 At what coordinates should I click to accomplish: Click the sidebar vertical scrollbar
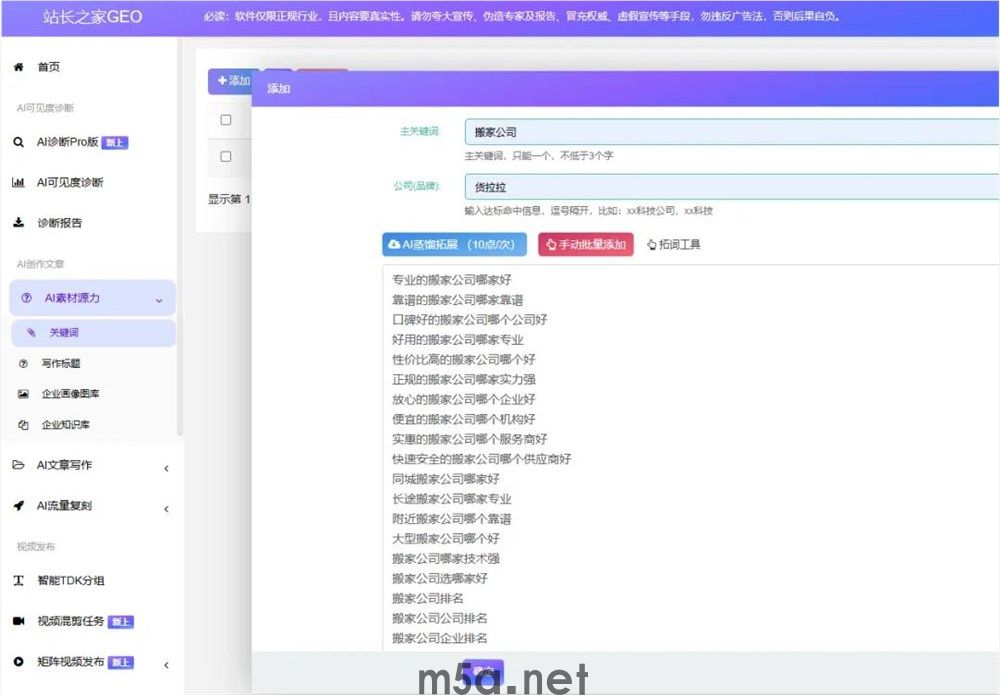click(180, 236)
